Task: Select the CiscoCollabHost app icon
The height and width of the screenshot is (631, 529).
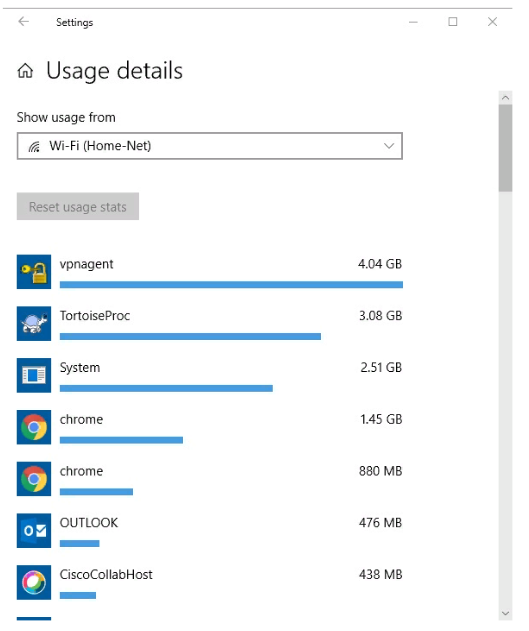Action: 34,583
